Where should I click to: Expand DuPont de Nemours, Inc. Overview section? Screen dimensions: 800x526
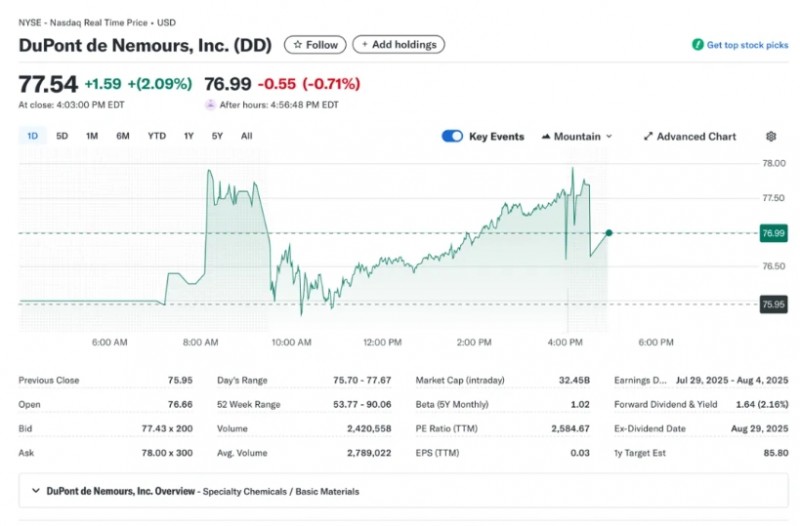(36, 491)
